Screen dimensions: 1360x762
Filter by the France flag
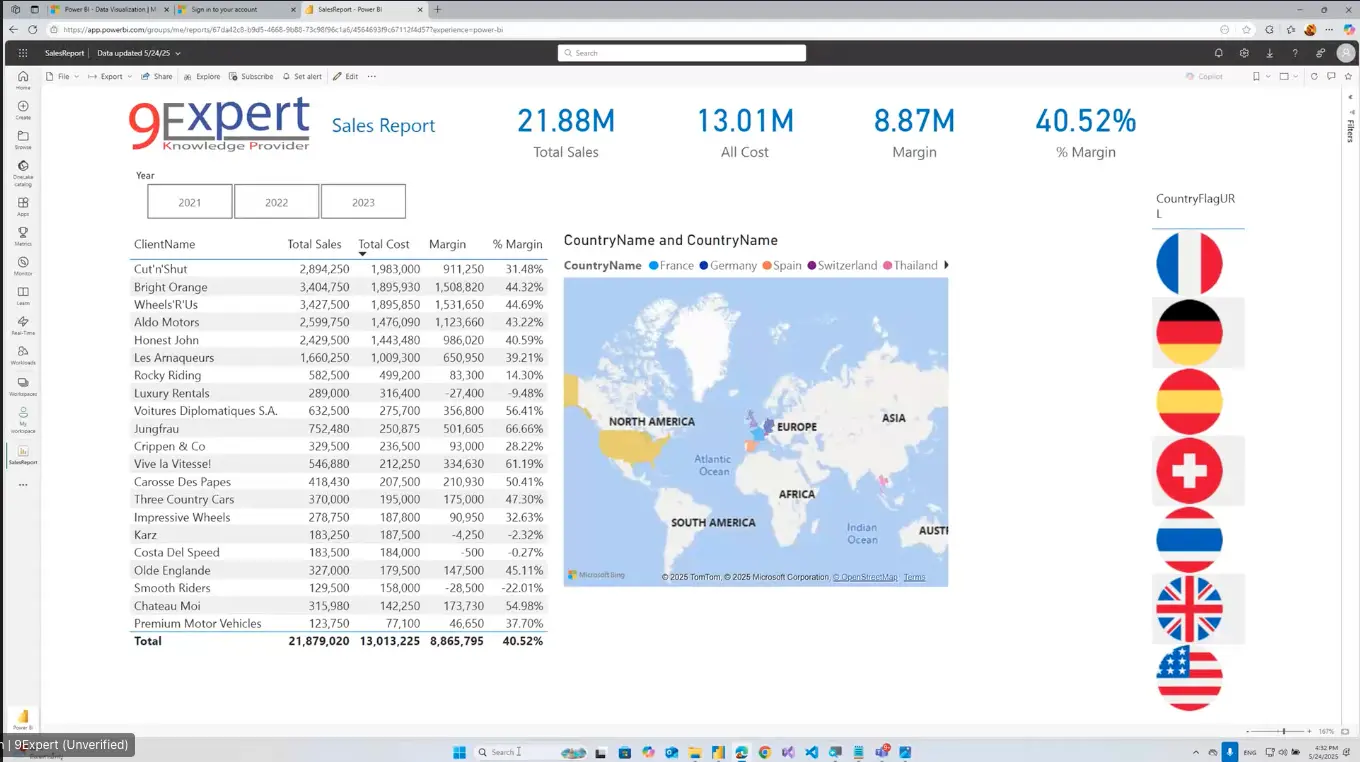(1189, 264)
